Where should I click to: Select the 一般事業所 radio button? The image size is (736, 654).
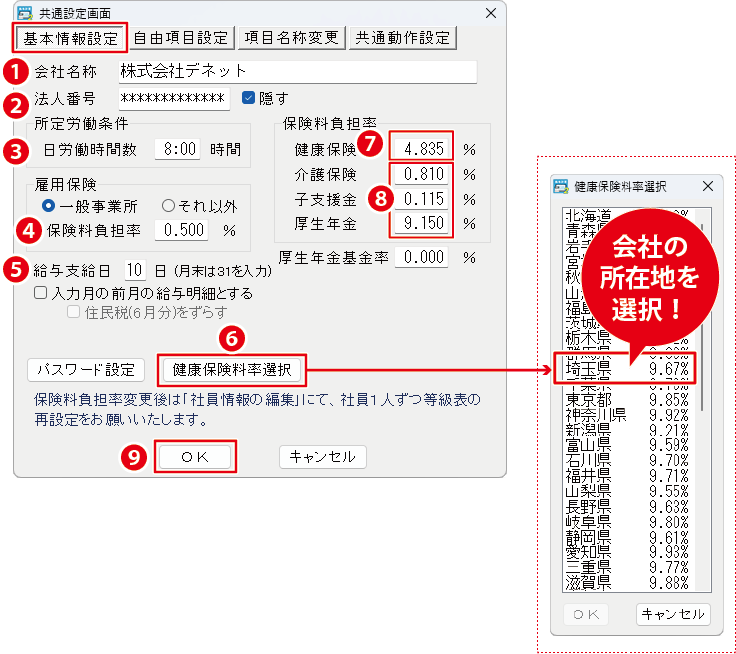pyautogui.click(x=48, y=206)
